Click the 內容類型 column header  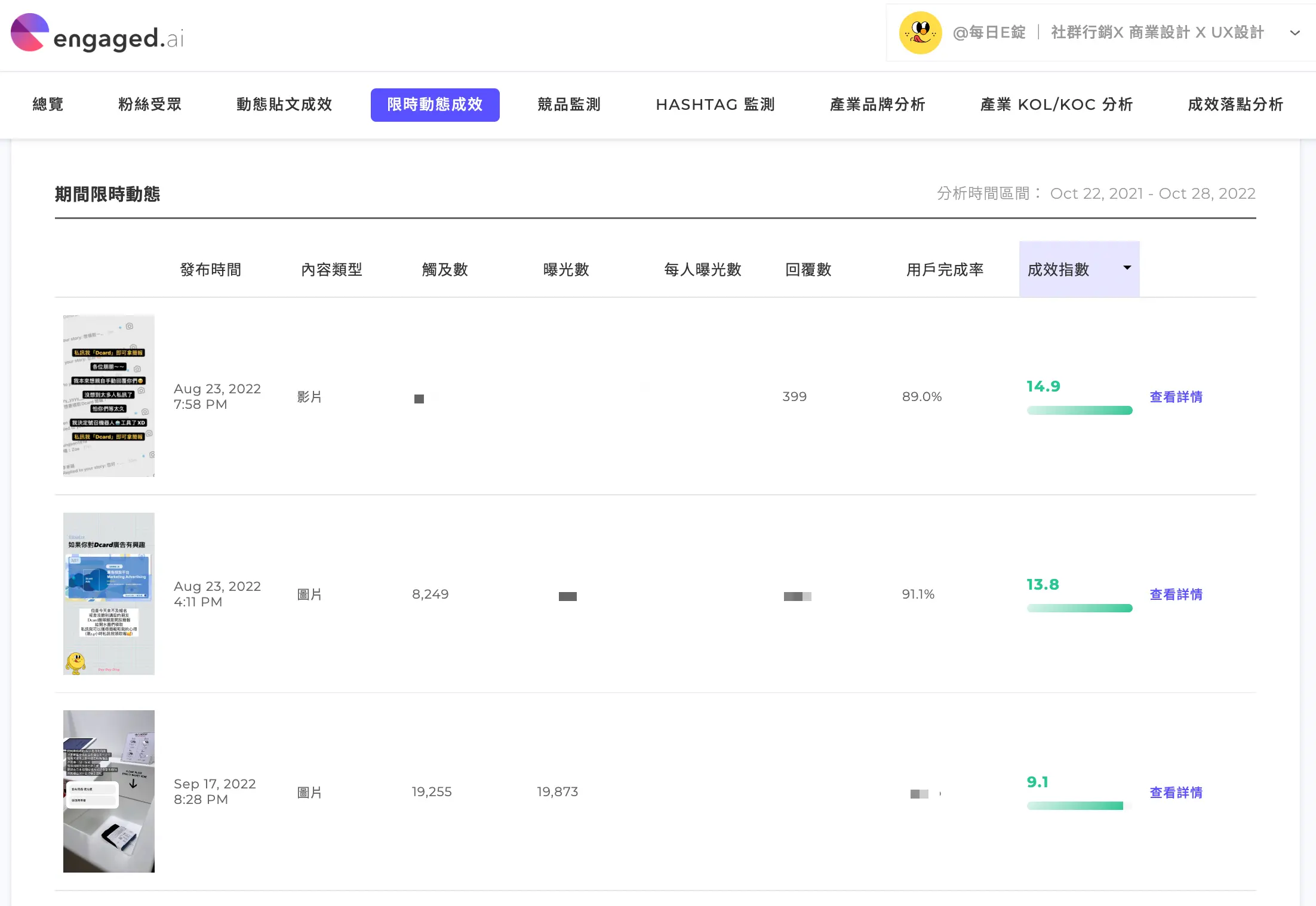tap(332, 270)
